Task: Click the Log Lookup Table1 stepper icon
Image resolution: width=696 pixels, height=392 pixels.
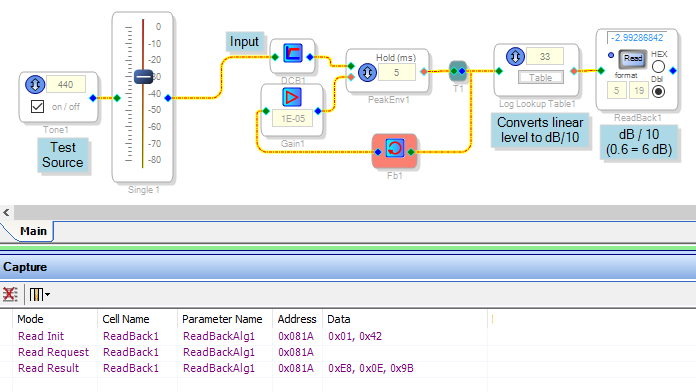Action: [515, 56]
